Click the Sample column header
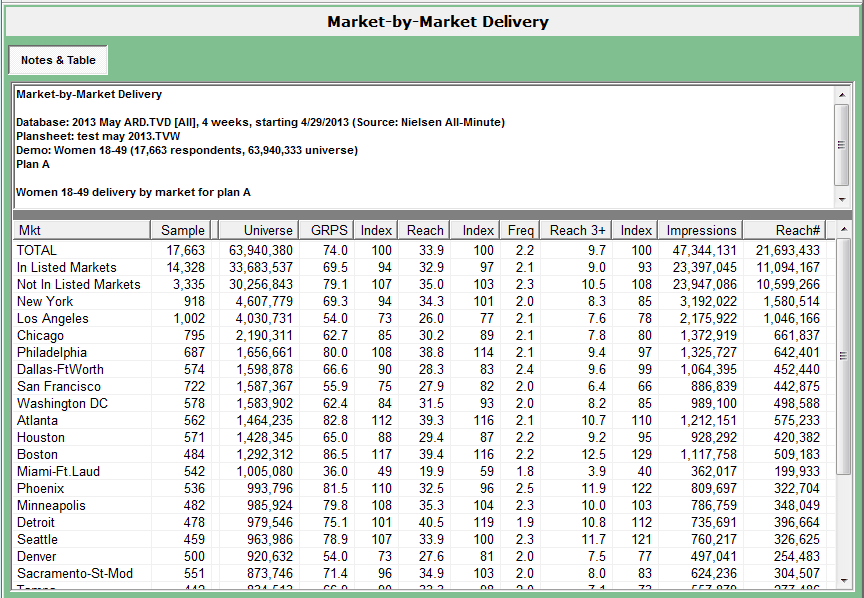 181,230
